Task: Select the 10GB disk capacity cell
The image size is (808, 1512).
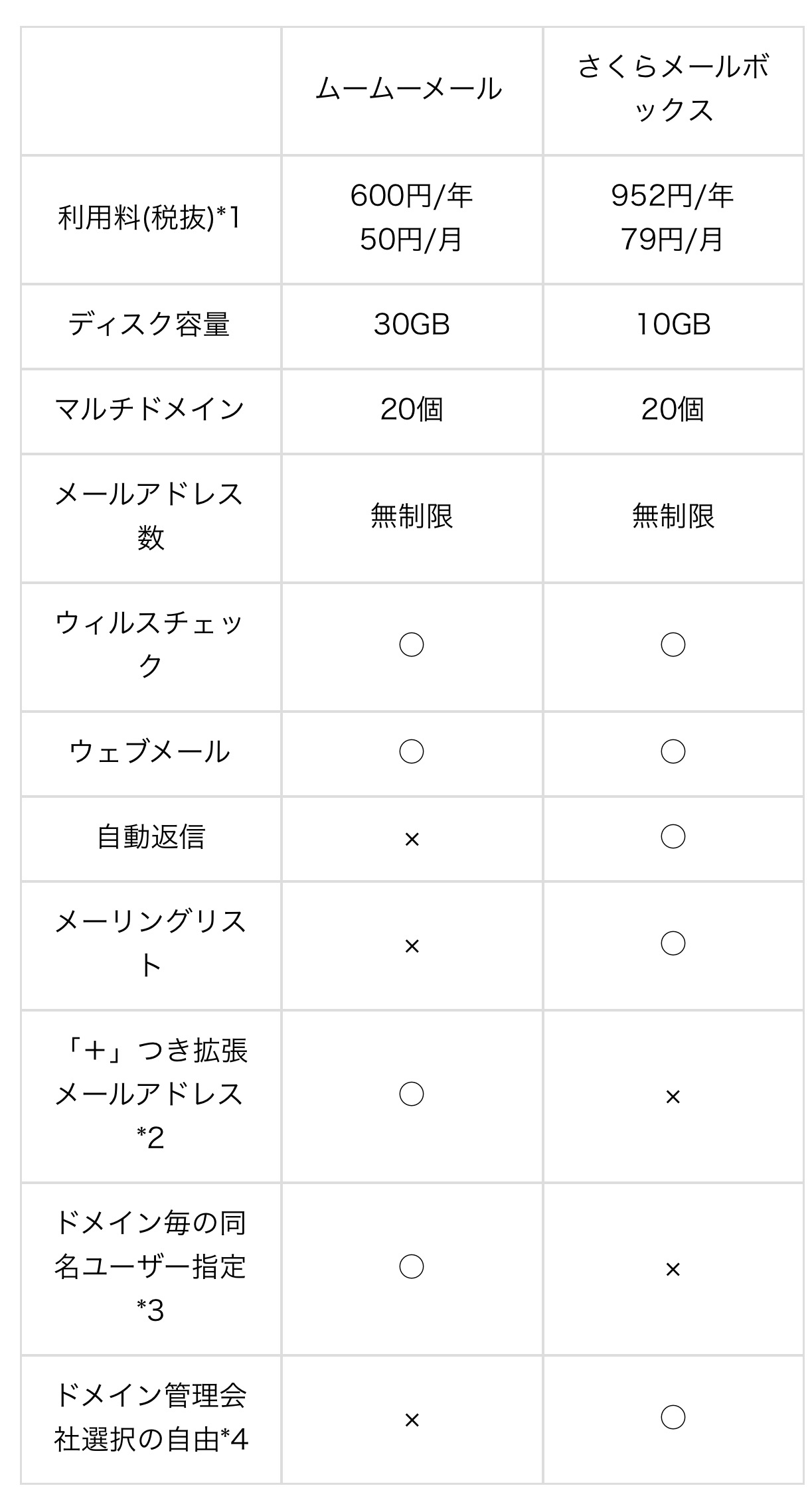Action: click(x=673, y=325)
